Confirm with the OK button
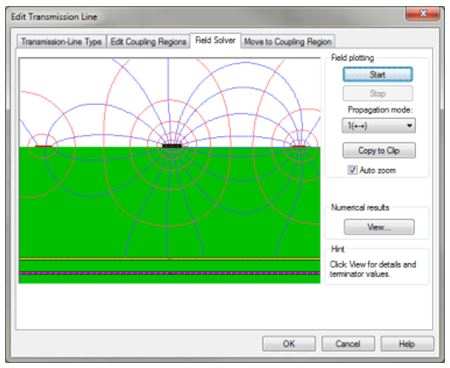This screenshot has height=368, width=450. click(x=289, y=343)
